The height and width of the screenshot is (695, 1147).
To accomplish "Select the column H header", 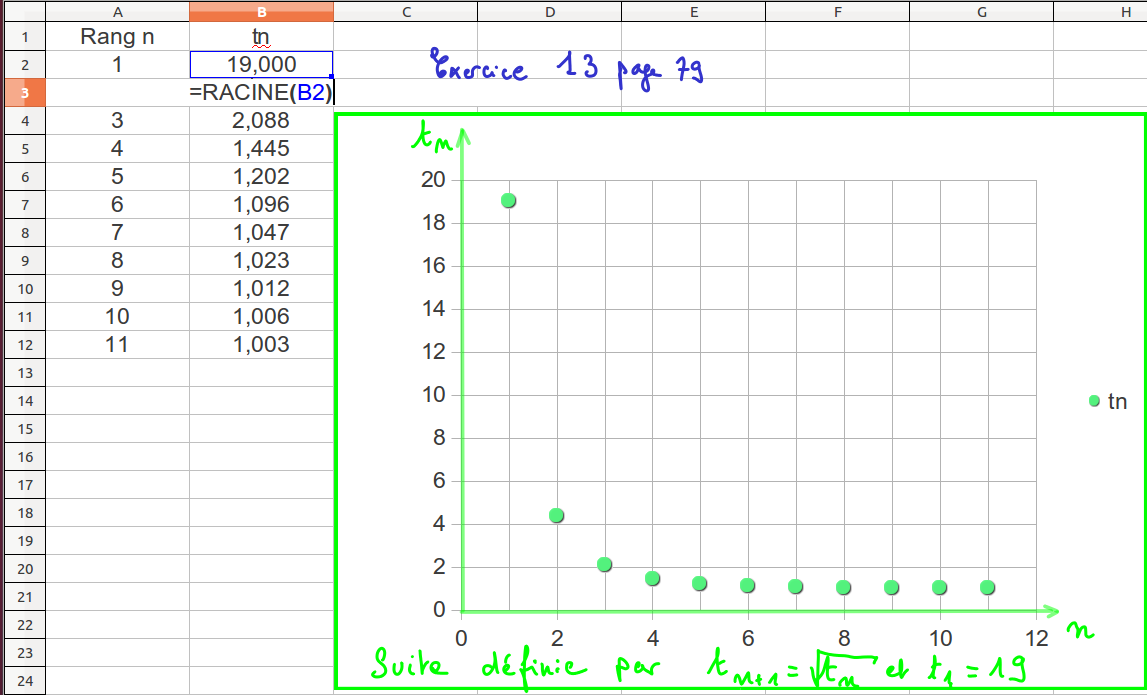I will [1098, 11].
